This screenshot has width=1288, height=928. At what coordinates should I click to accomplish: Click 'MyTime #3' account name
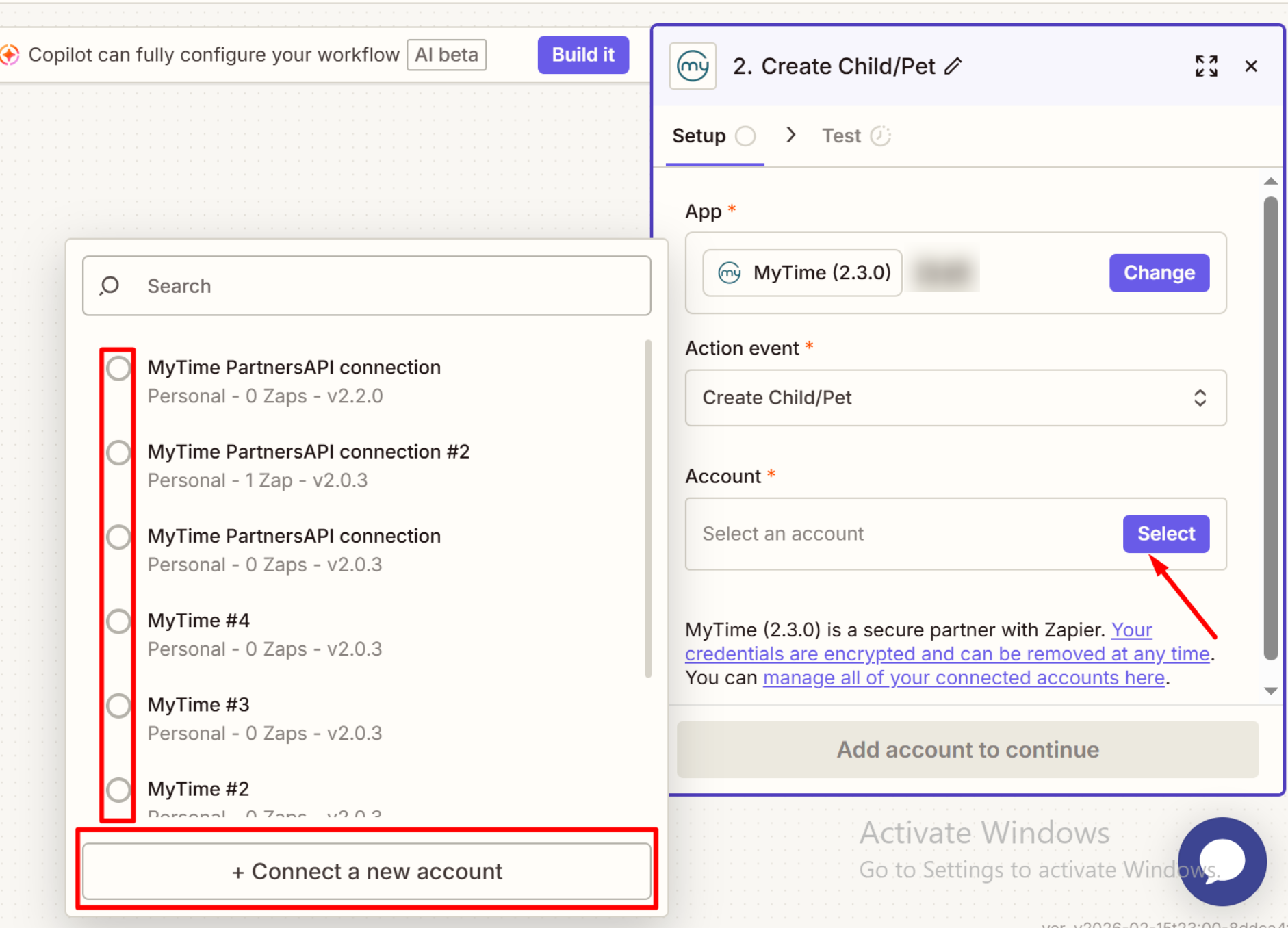pyautogui.click(x=198, y=705)
